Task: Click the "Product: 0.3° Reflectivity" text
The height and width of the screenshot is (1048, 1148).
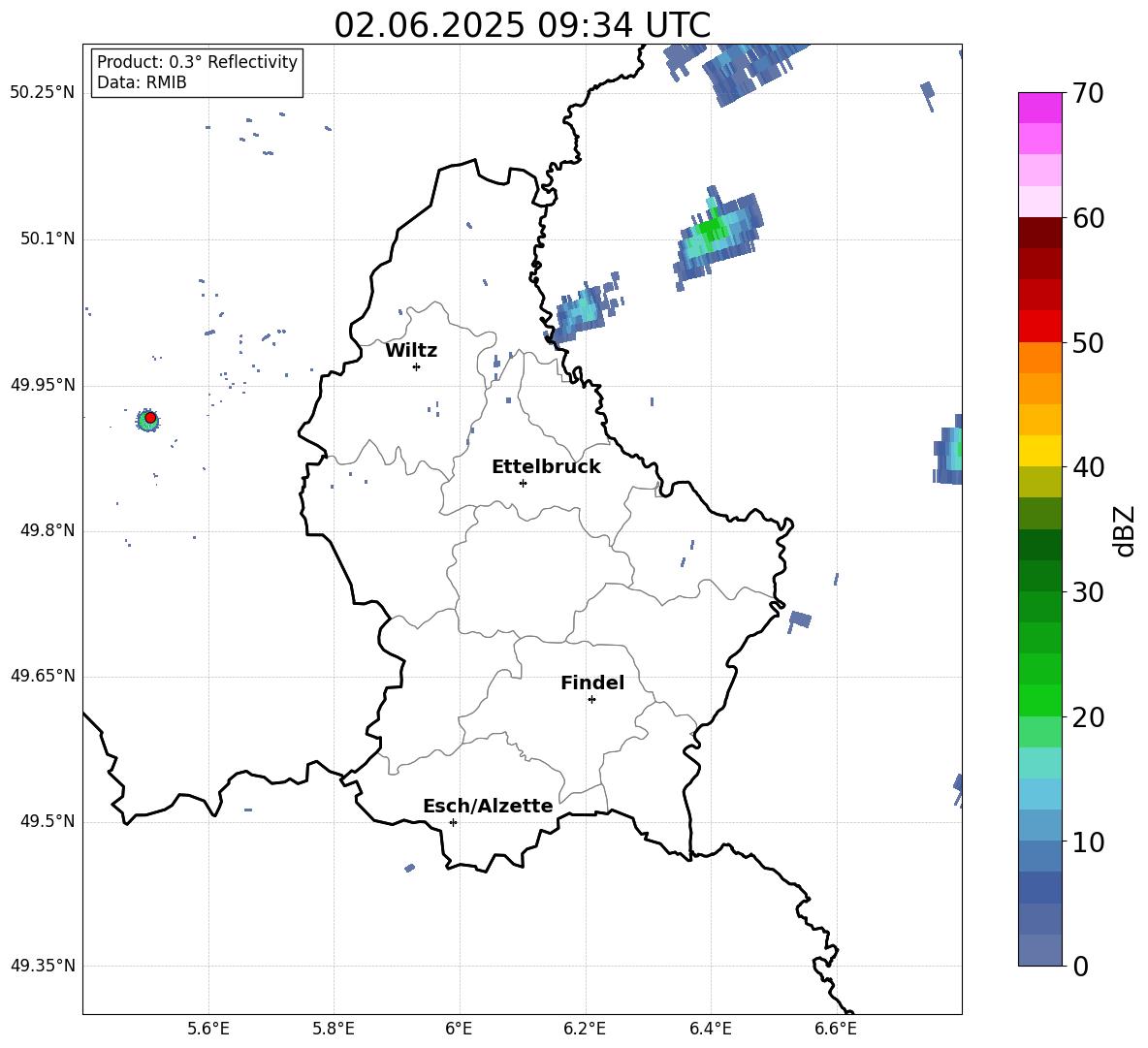Action: click(x=197, y=62)
